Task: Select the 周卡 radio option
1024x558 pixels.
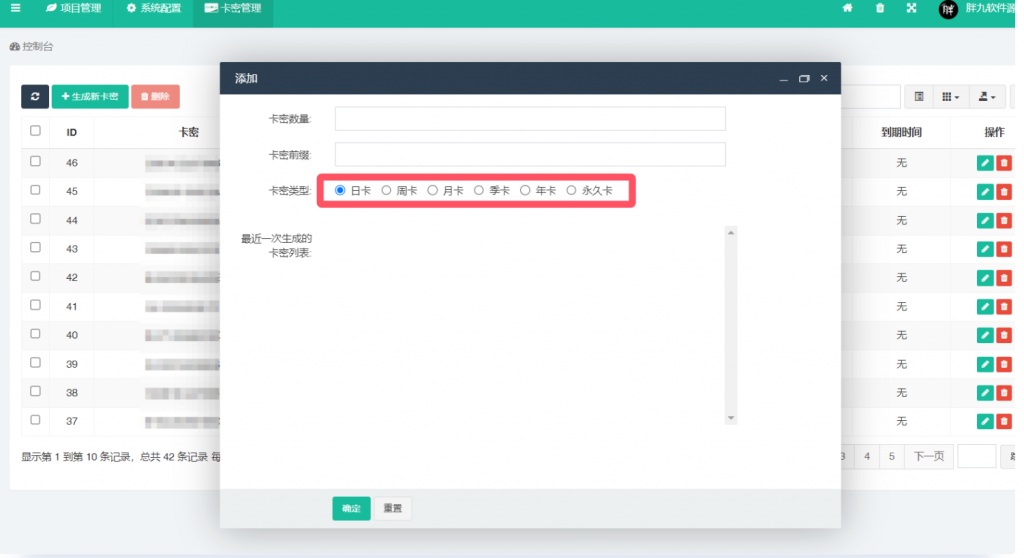Action: (386, 190)
